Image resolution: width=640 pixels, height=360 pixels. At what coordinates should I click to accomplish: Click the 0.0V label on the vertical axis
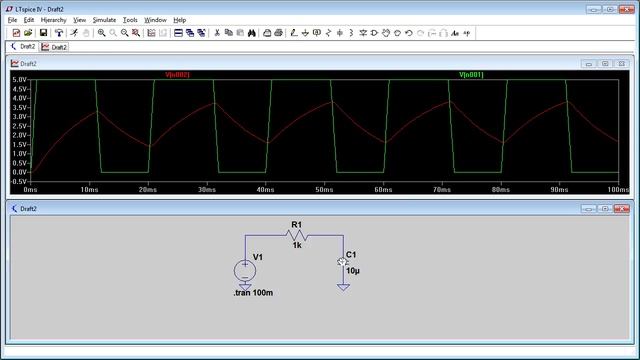(19, 172)
